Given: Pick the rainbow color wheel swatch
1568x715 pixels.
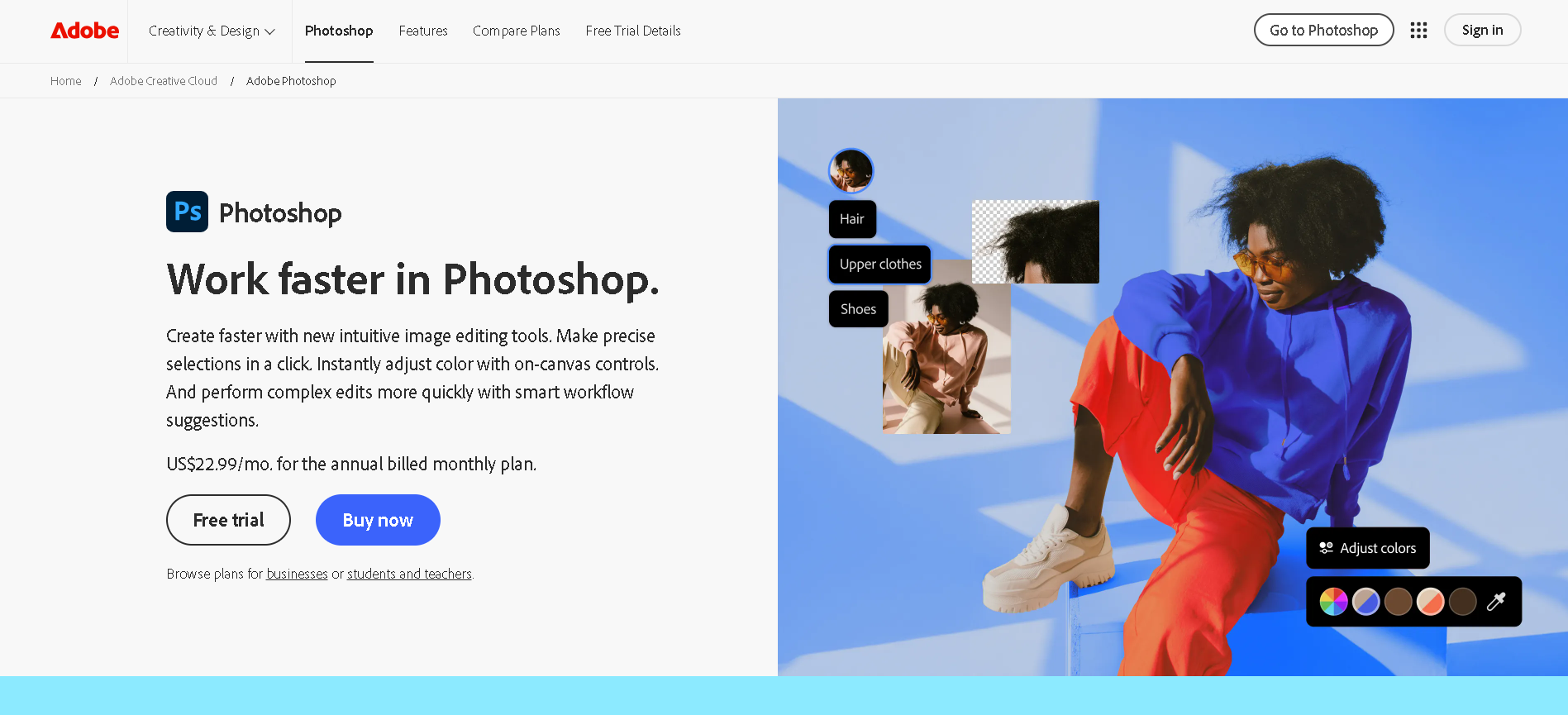Looking at the screenshot, I should point(1333,602).
